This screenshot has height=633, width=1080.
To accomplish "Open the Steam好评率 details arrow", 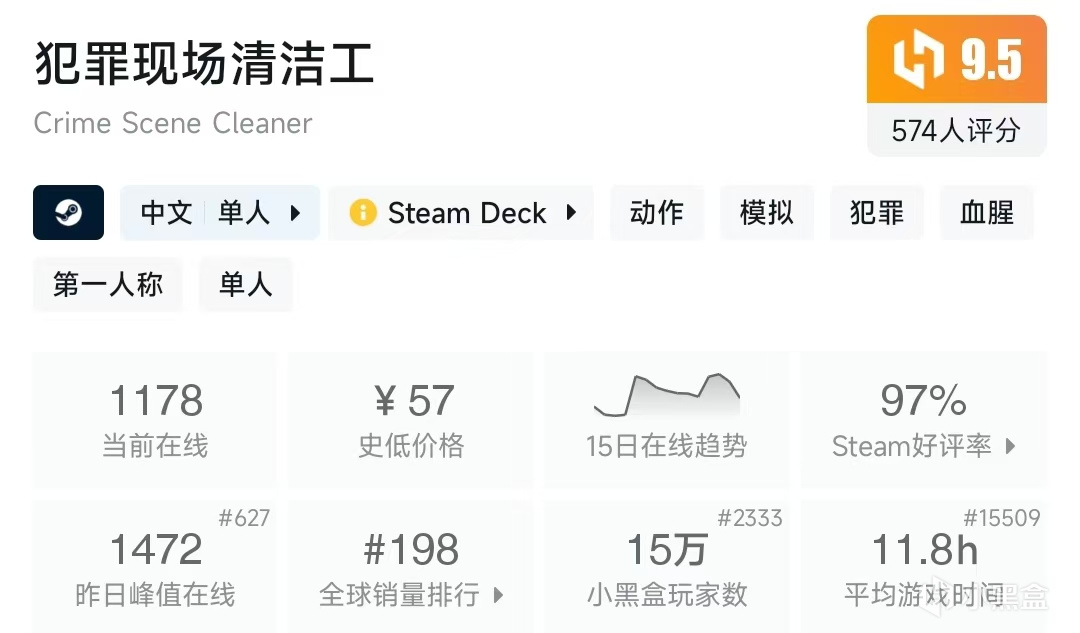I will click(x=1010, y=446).
